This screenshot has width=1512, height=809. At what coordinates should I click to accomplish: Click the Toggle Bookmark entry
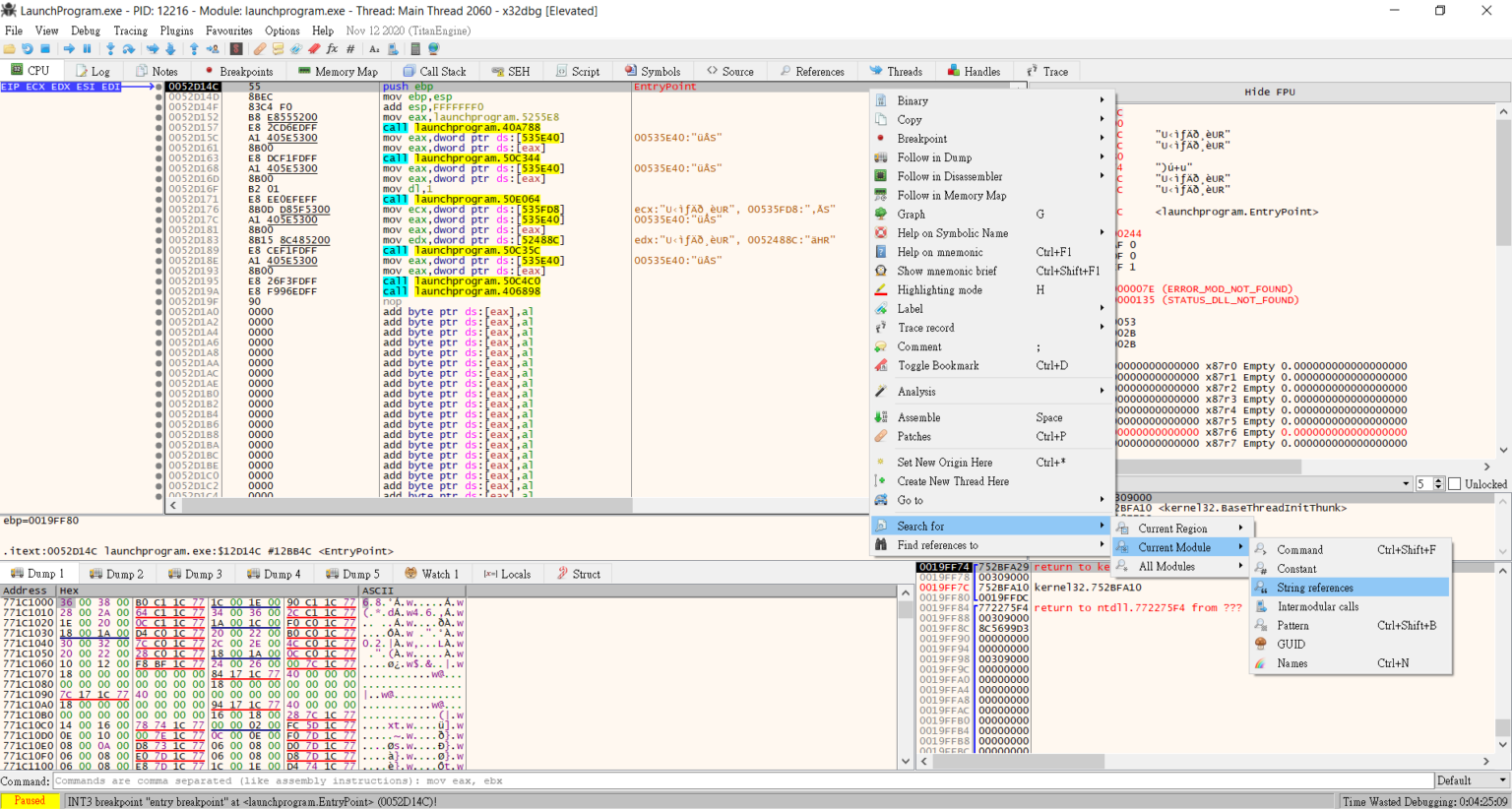(991, 365)
